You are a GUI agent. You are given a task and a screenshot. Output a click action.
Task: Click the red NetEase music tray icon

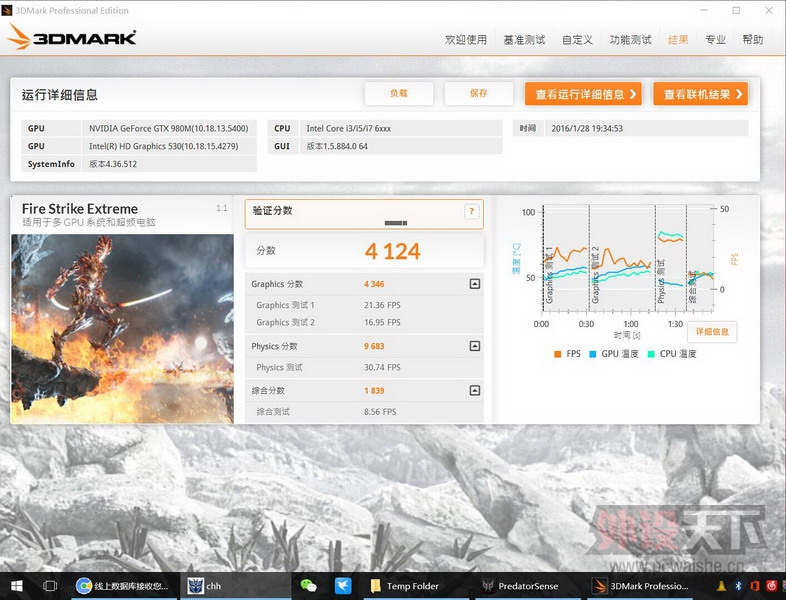coord(771,586)
